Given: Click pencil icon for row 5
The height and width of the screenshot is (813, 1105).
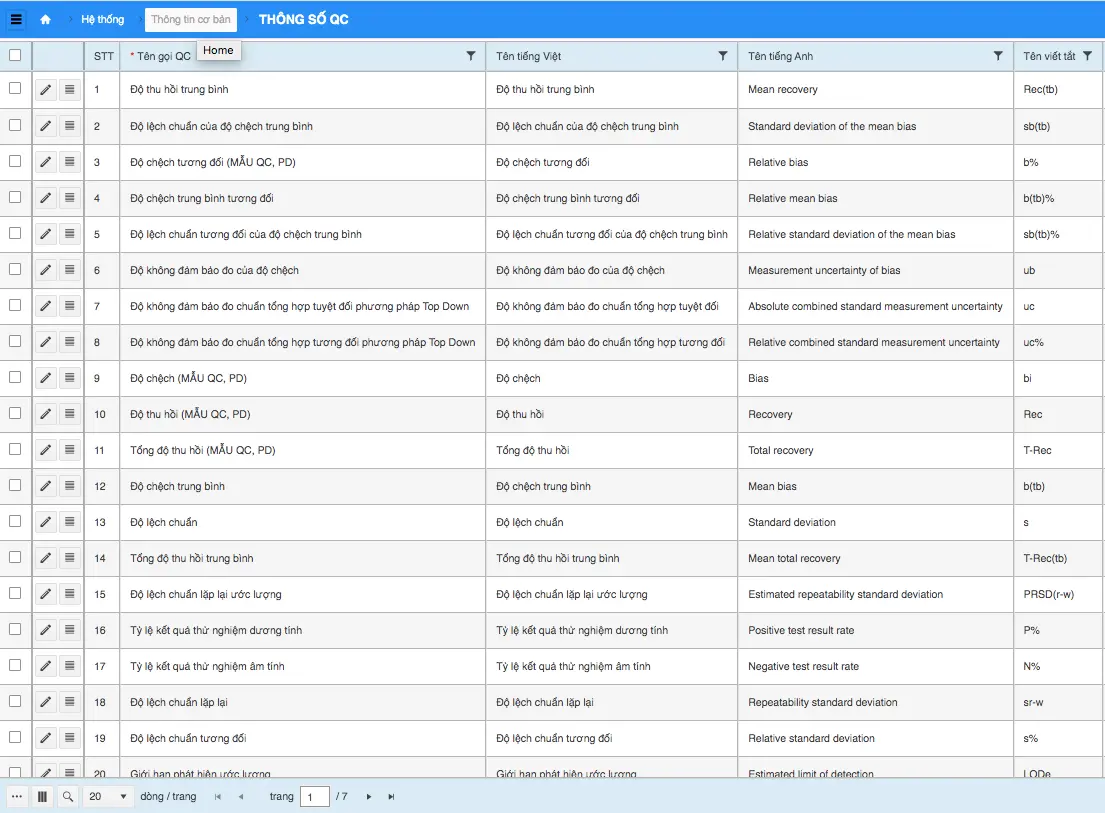Looking at the screenshot, I should (46, 234).
